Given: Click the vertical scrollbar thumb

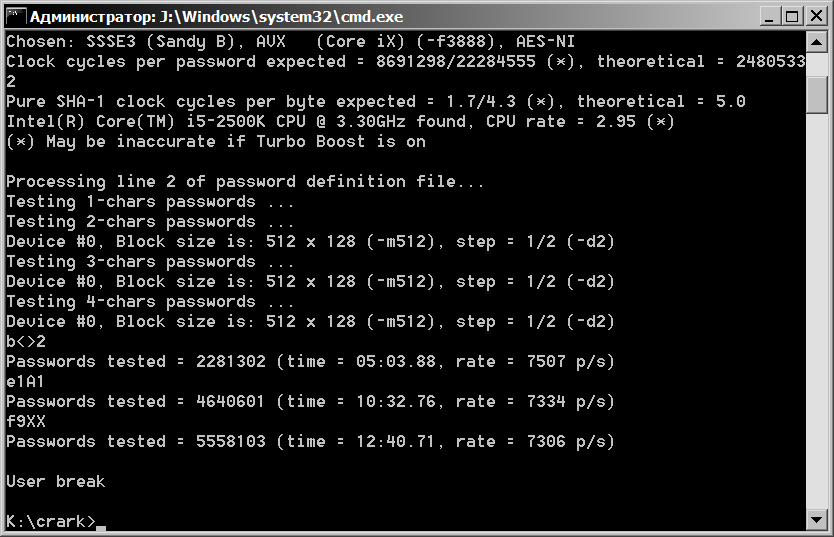Looking at the screenshot, I should (817, 95).
